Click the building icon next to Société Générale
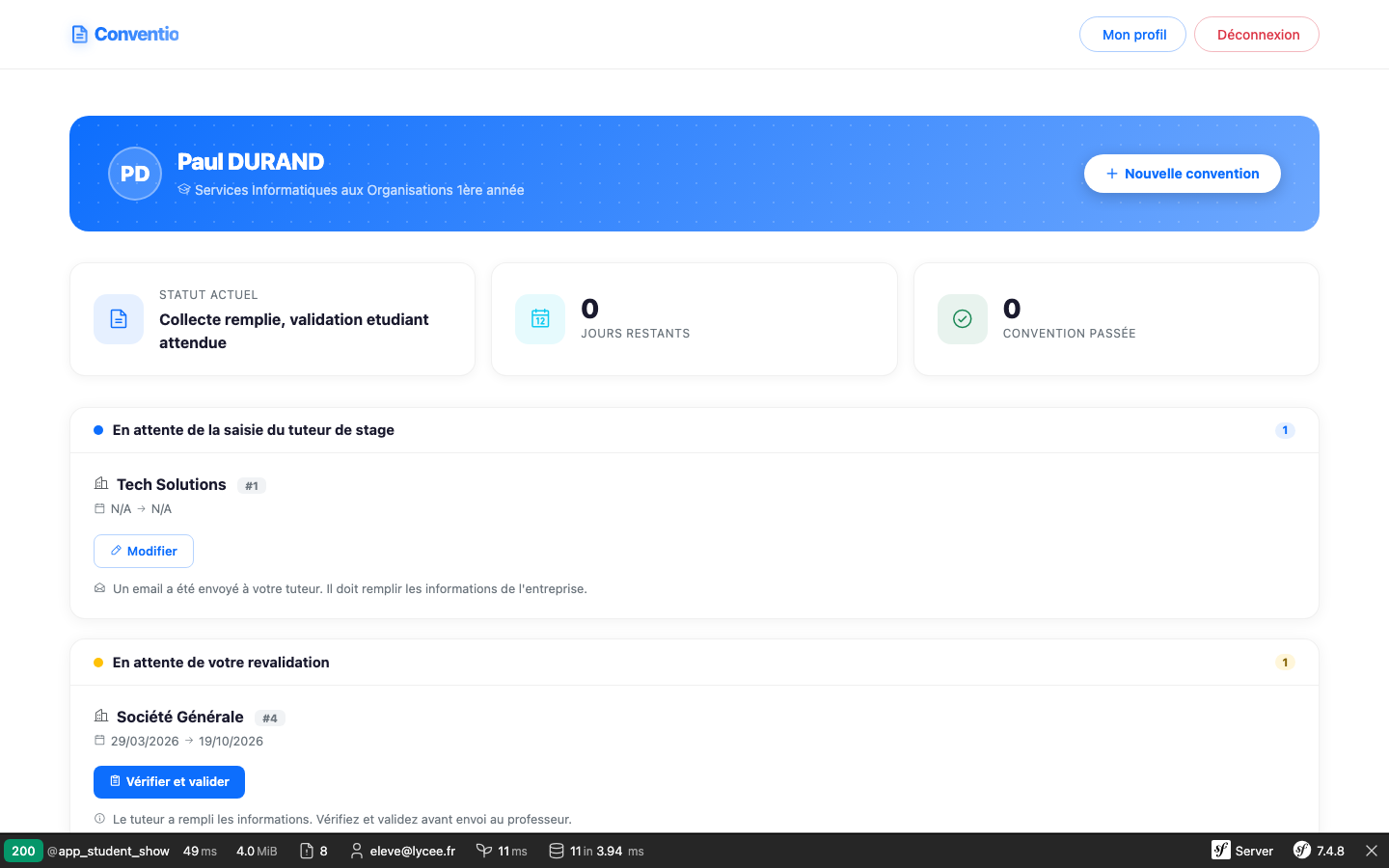1389x868 pixels. 101,716
